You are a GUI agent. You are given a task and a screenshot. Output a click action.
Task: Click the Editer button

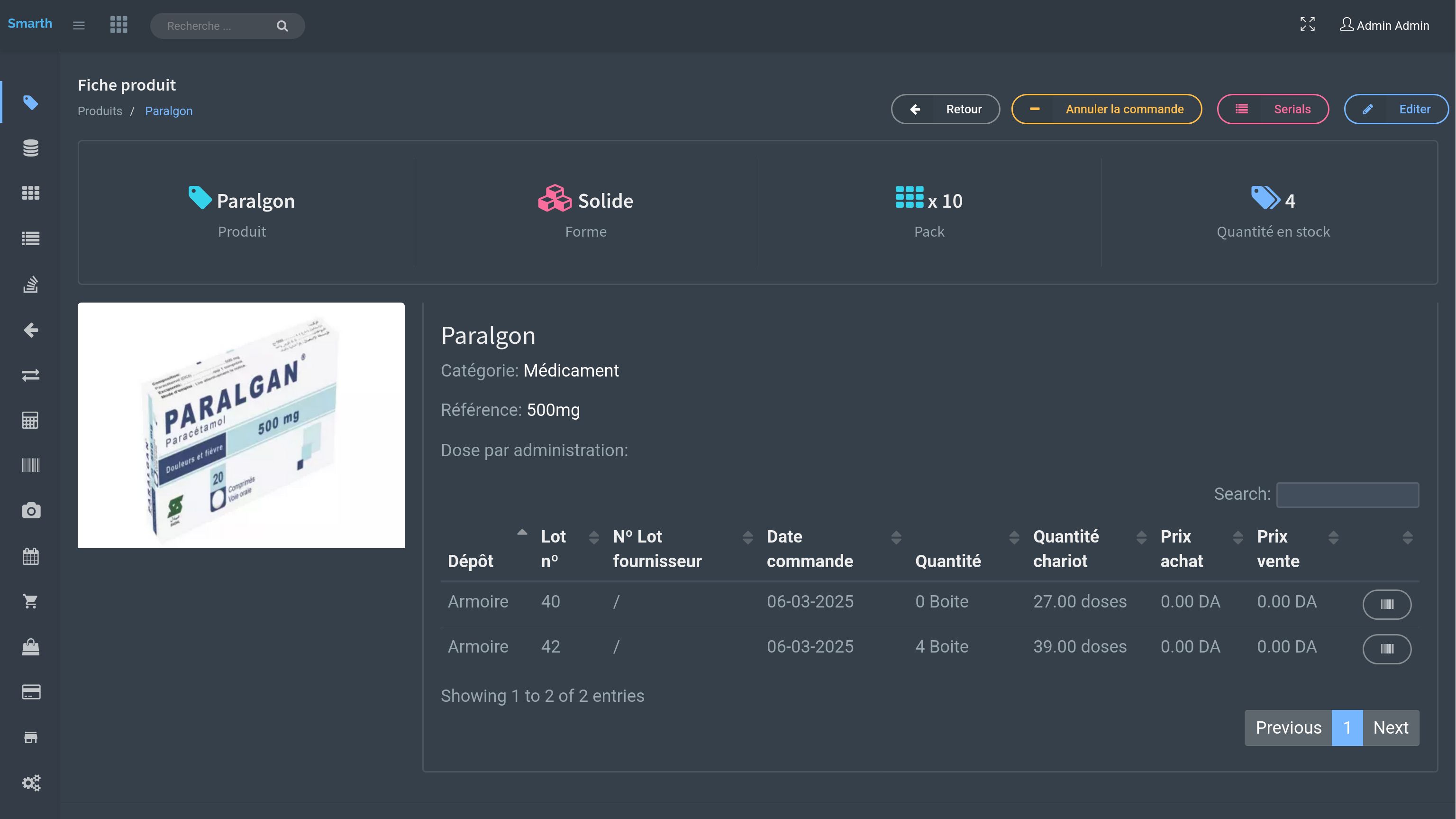point(1396,109)
